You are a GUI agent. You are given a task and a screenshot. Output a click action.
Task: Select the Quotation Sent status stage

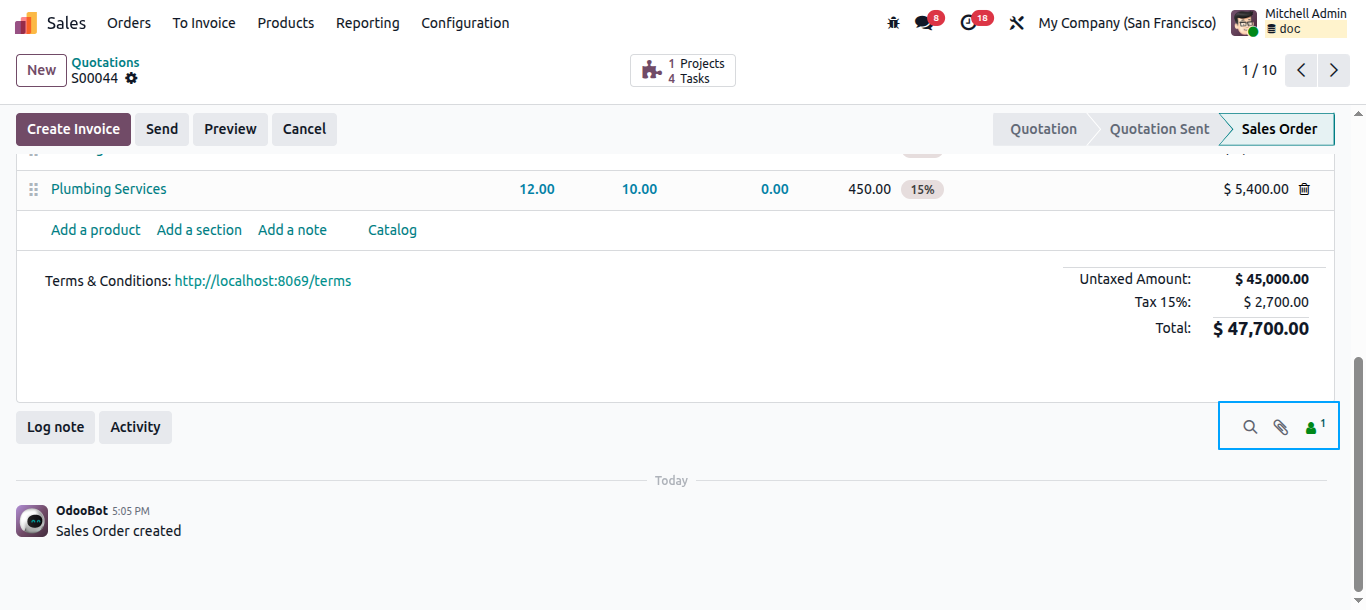1159,129
